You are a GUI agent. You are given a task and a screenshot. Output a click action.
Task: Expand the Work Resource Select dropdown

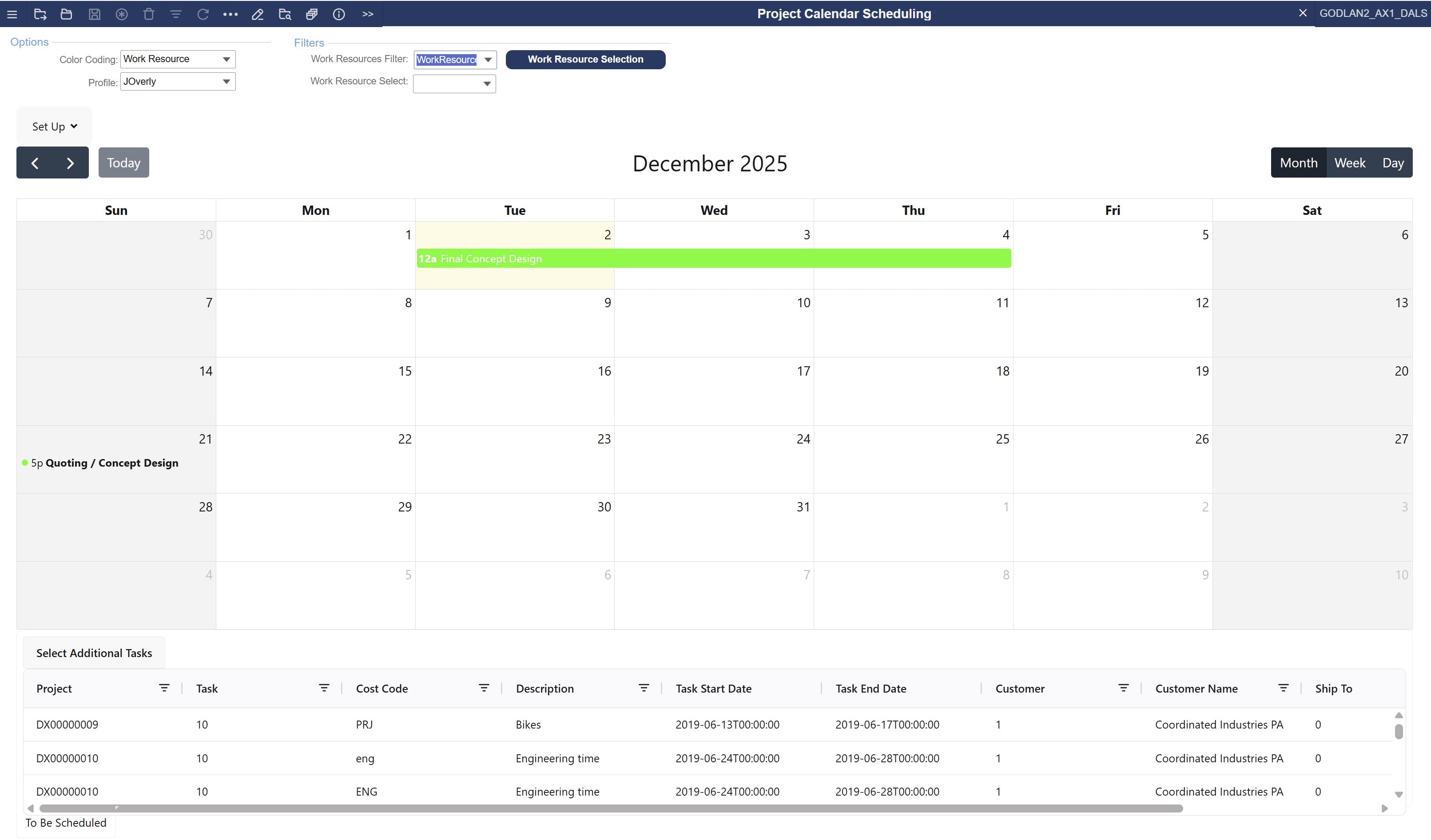(x=454, y=83)
